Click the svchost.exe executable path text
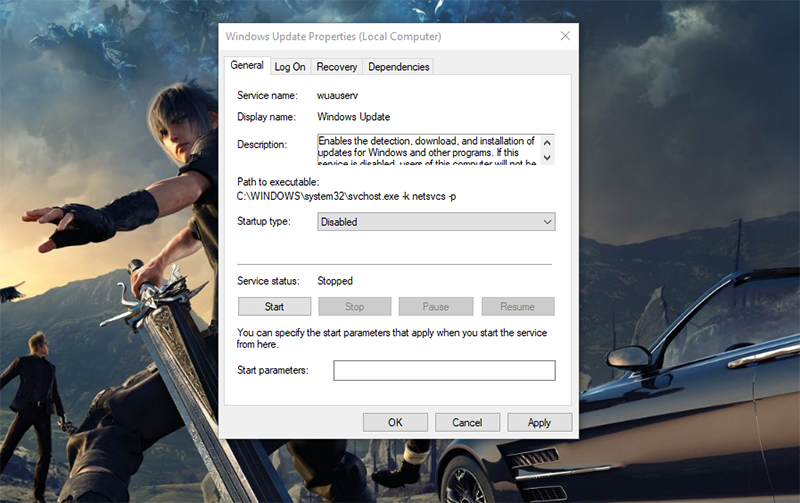 click(x=346, y=196)
